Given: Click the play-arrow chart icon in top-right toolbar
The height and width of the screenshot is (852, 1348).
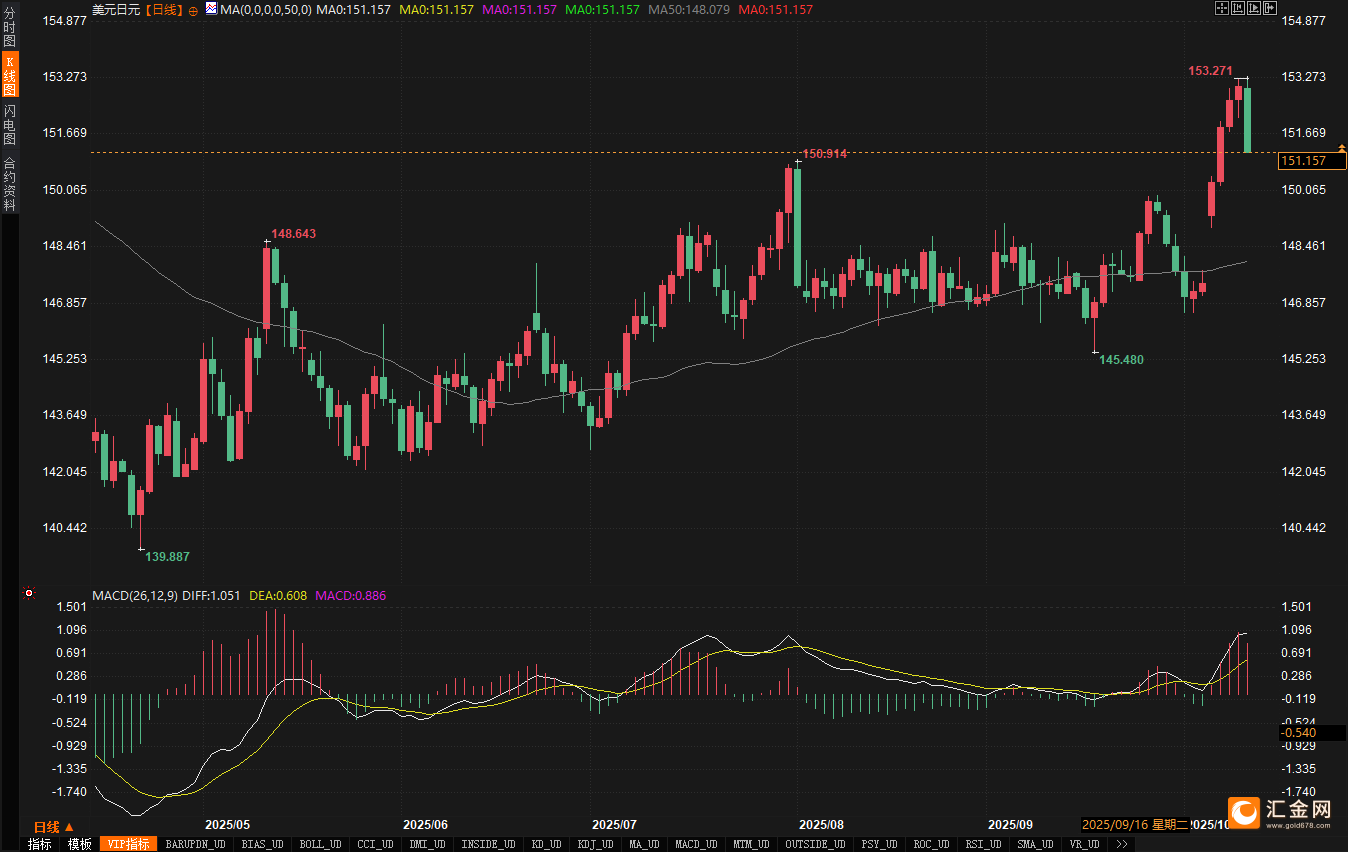Looking at the screenshot, I should click(1254, 8).
